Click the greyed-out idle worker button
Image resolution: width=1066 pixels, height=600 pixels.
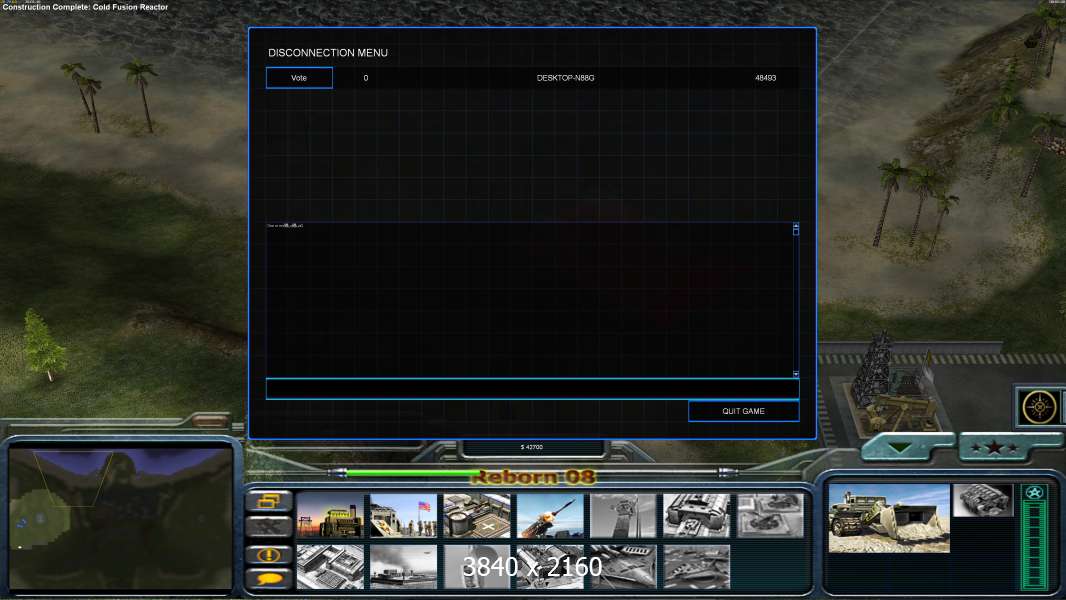[269, 527]
